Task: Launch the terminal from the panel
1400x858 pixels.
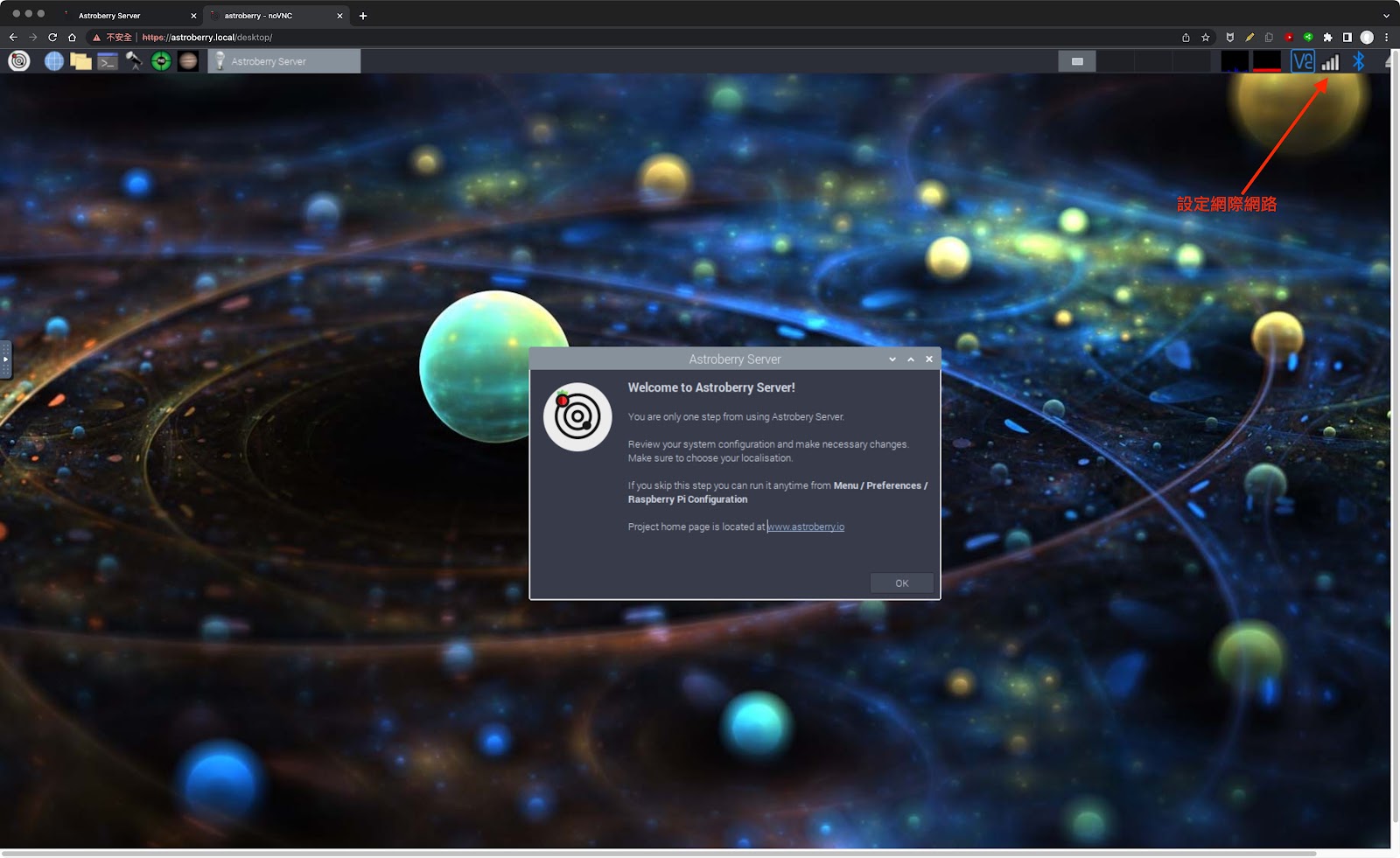Action: [x=108, y=61]
